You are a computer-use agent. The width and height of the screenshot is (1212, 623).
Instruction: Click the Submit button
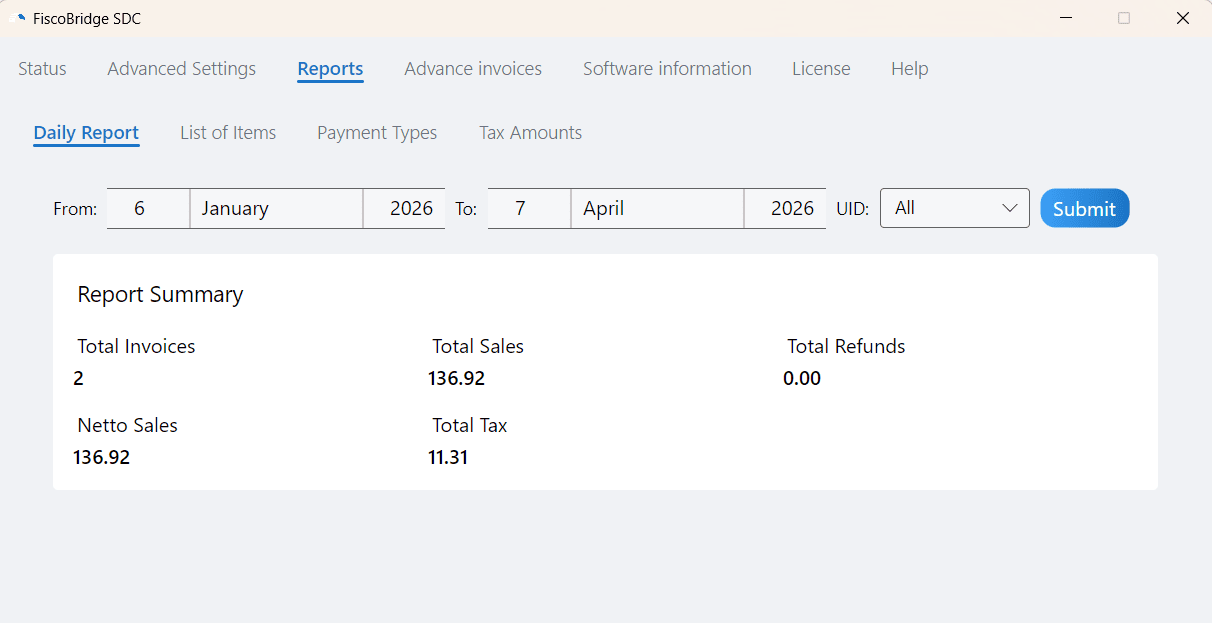(x=1085, y=208)
